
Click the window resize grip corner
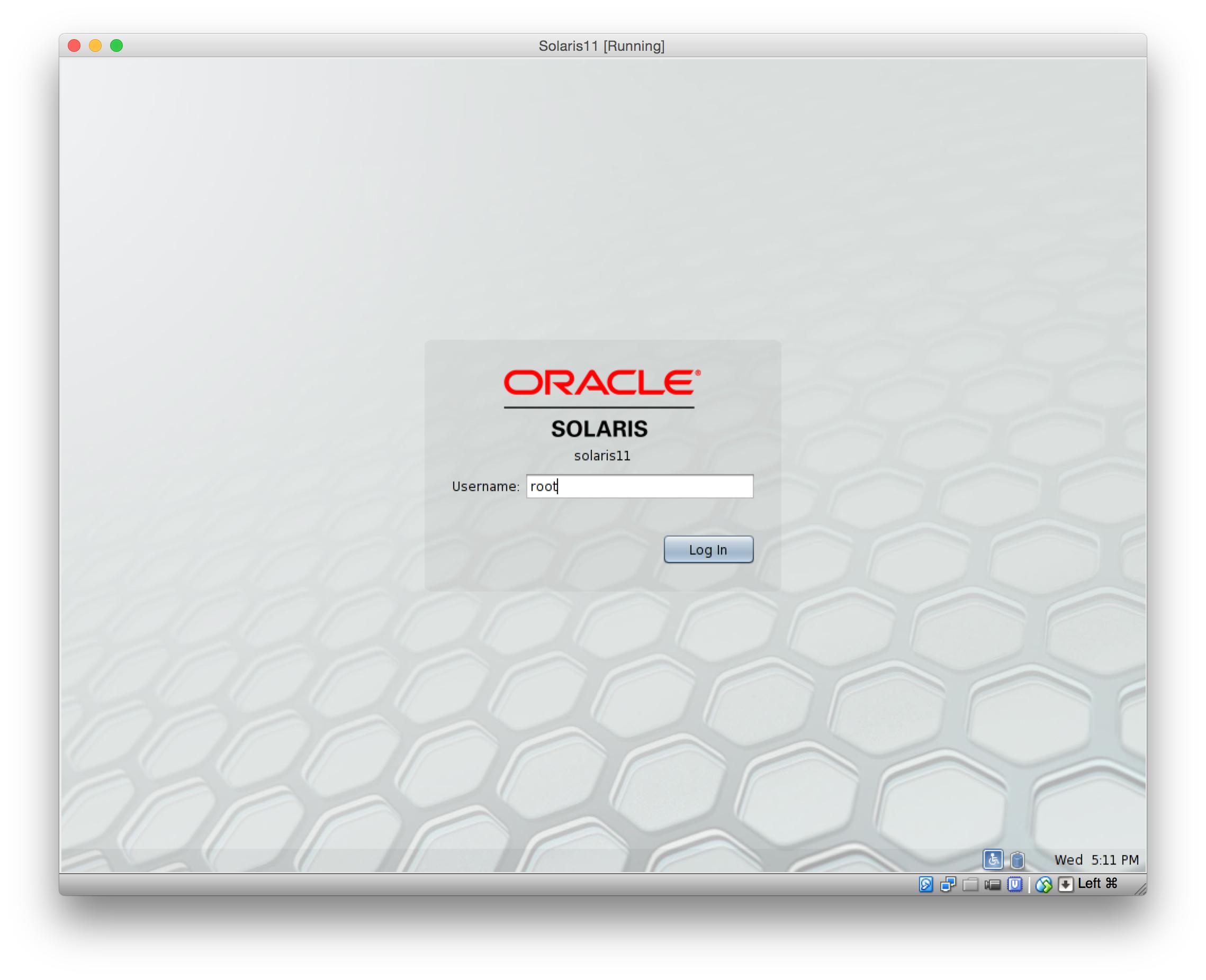[x=1140, y=890]
